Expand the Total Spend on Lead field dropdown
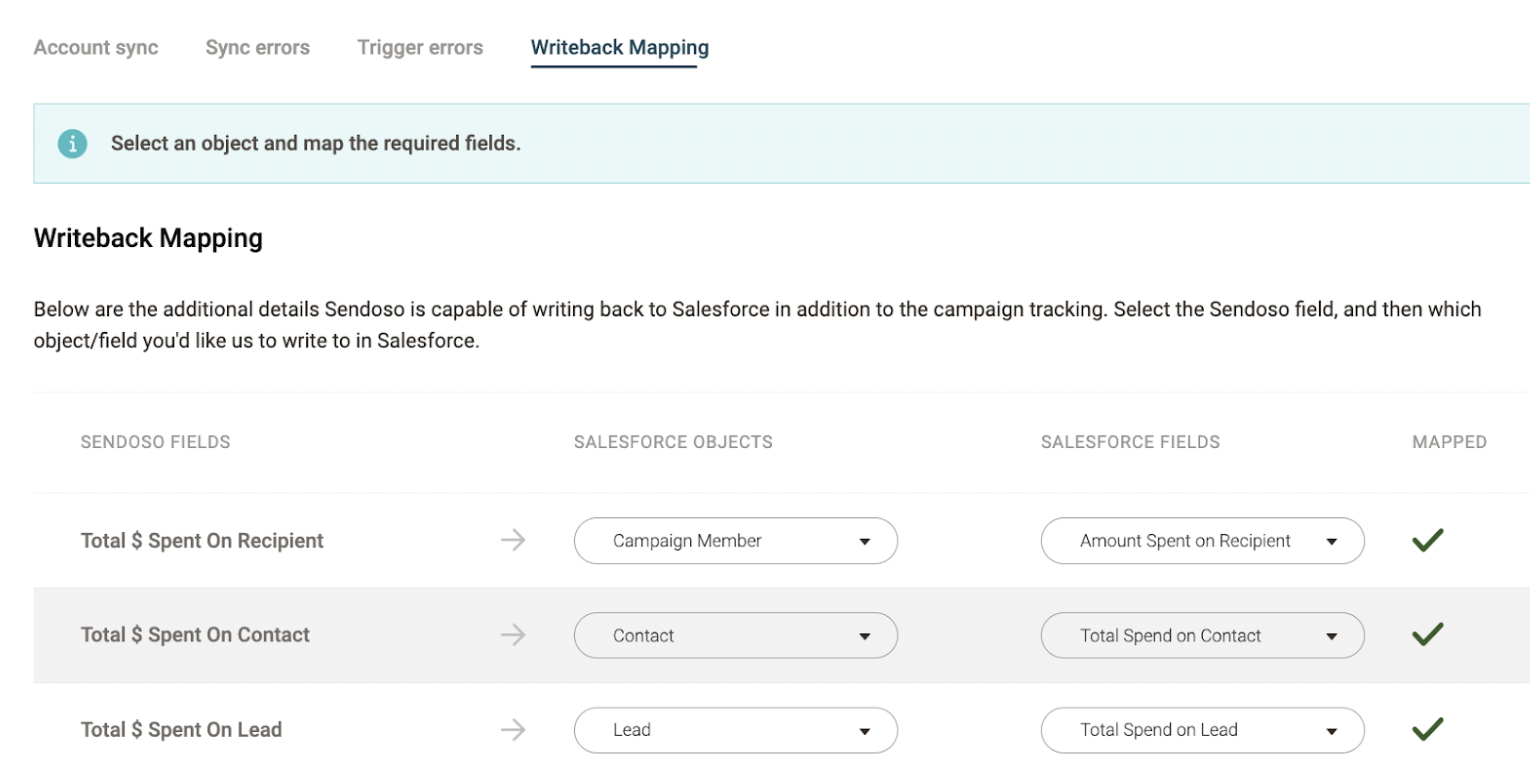Screen dimensions: 1530x770 pyautogui.click(x=1203, y=730)
